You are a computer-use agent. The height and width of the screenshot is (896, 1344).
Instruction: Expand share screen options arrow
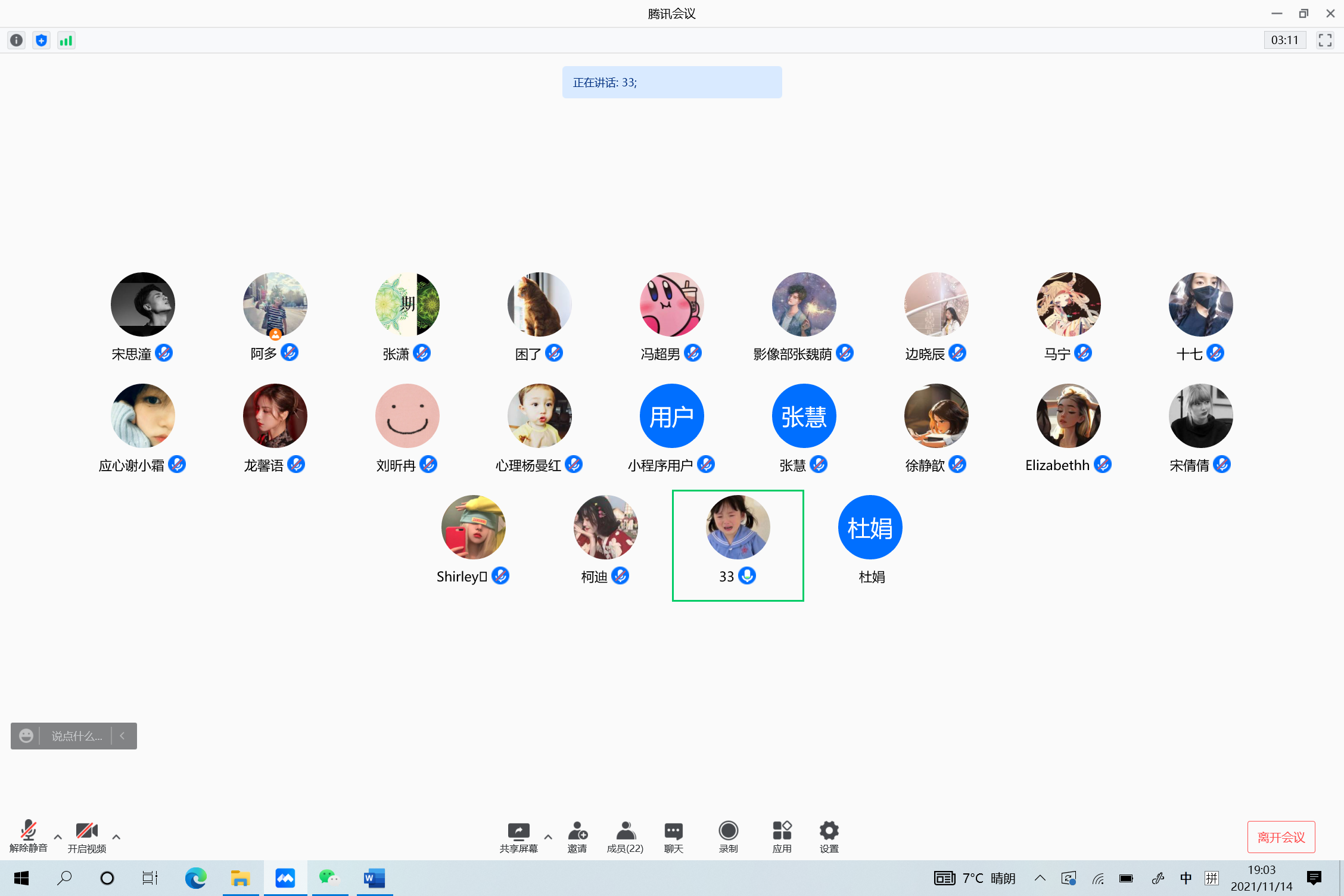[548, 837]
